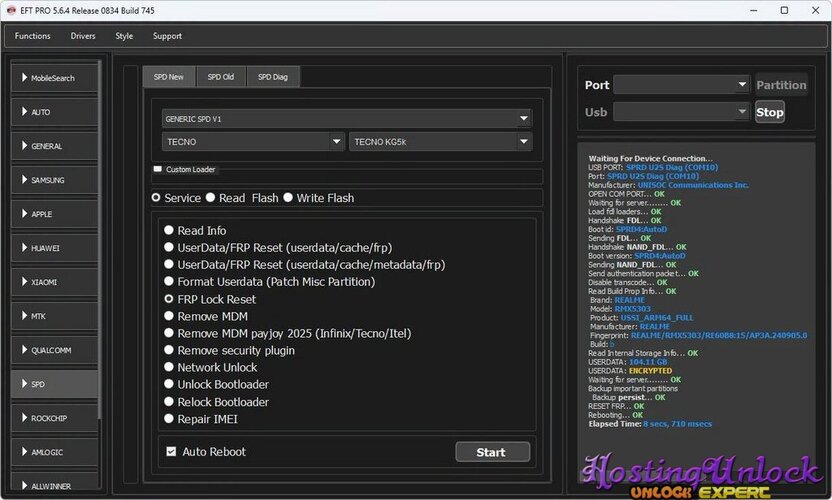This screenshot has width=832, height=500.
Task: Minimize the EFT PRO window
Action: pyautogui.click(x=753, y=11)
